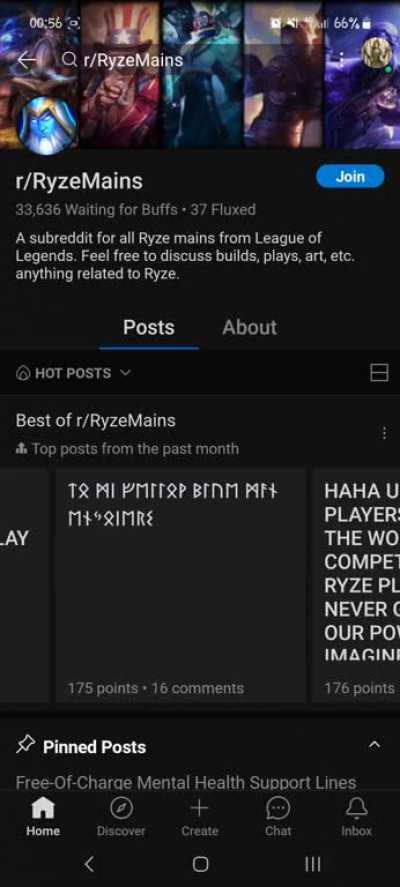Screen dimensions: 400x887
Task: Tap the Ryze subreddit avatar icon
Action: pyautogui.click(x=47, y=126)
